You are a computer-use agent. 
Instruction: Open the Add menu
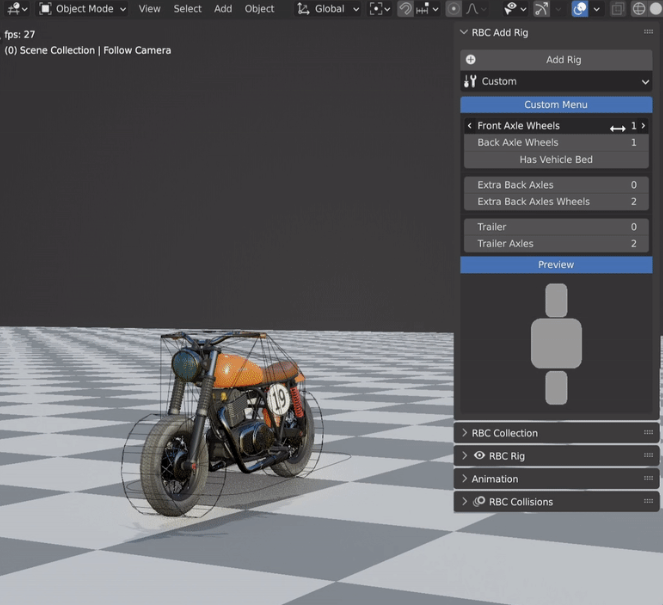[x=223, y=8]
